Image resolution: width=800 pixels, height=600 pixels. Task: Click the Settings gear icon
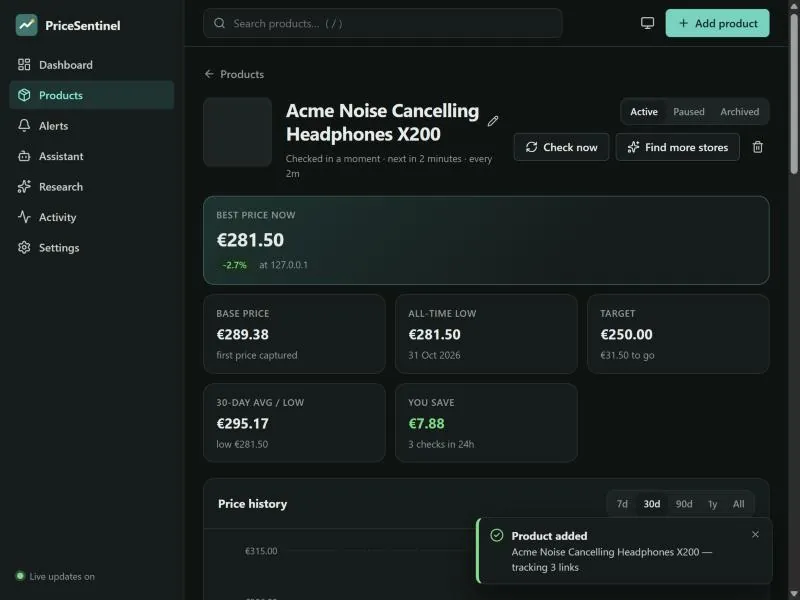coord(24,248)
